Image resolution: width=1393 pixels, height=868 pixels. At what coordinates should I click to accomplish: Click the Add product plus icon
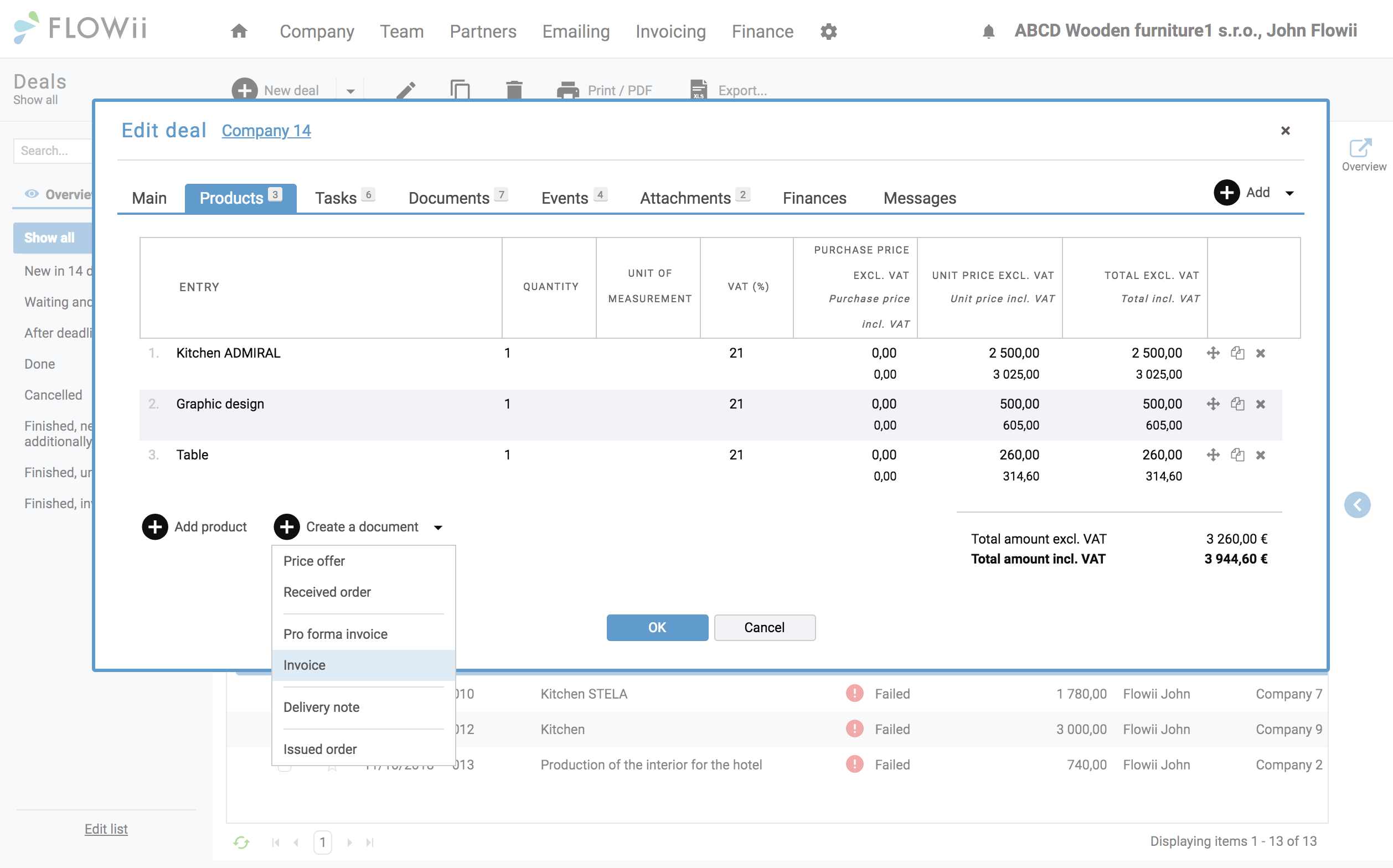pyautogui.click(x=155, y=526)
